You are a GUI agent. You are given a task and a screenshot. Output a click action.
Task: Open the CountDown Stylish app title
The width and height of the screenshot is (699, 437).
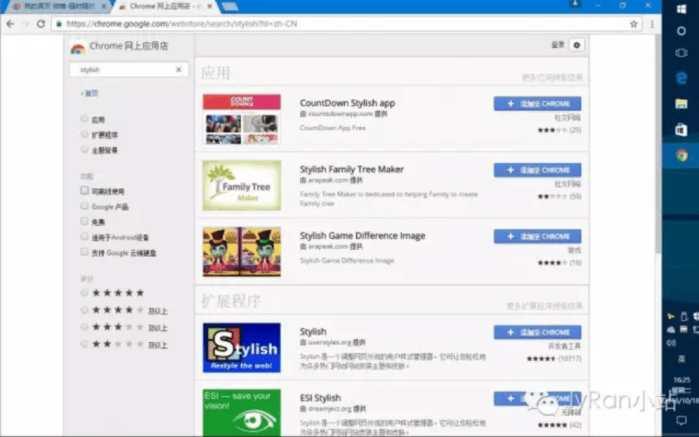point(347,103)
